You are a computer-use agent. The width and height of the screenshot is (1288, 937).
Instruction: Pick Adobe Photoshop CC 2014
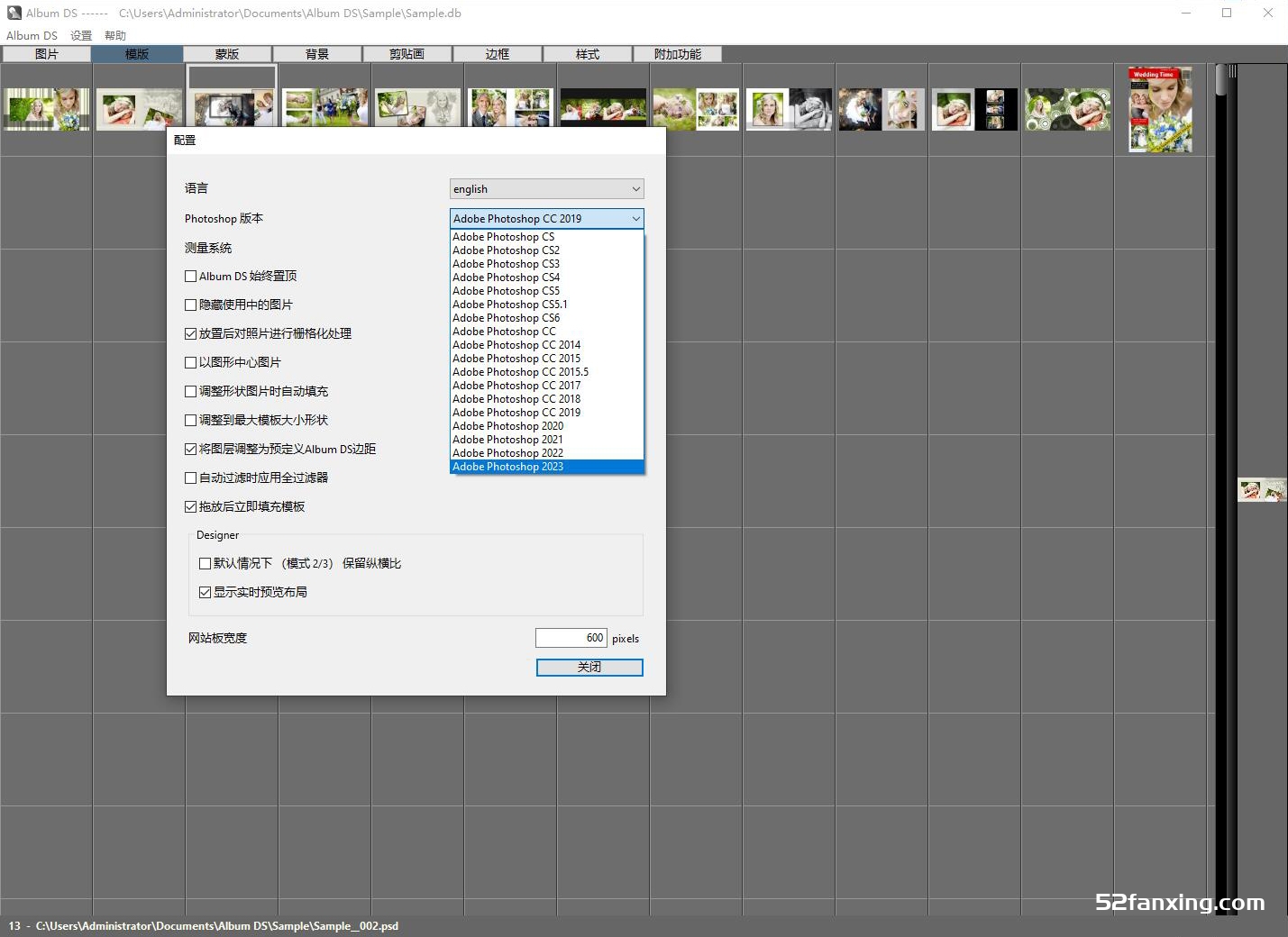(x=547, y=345)
